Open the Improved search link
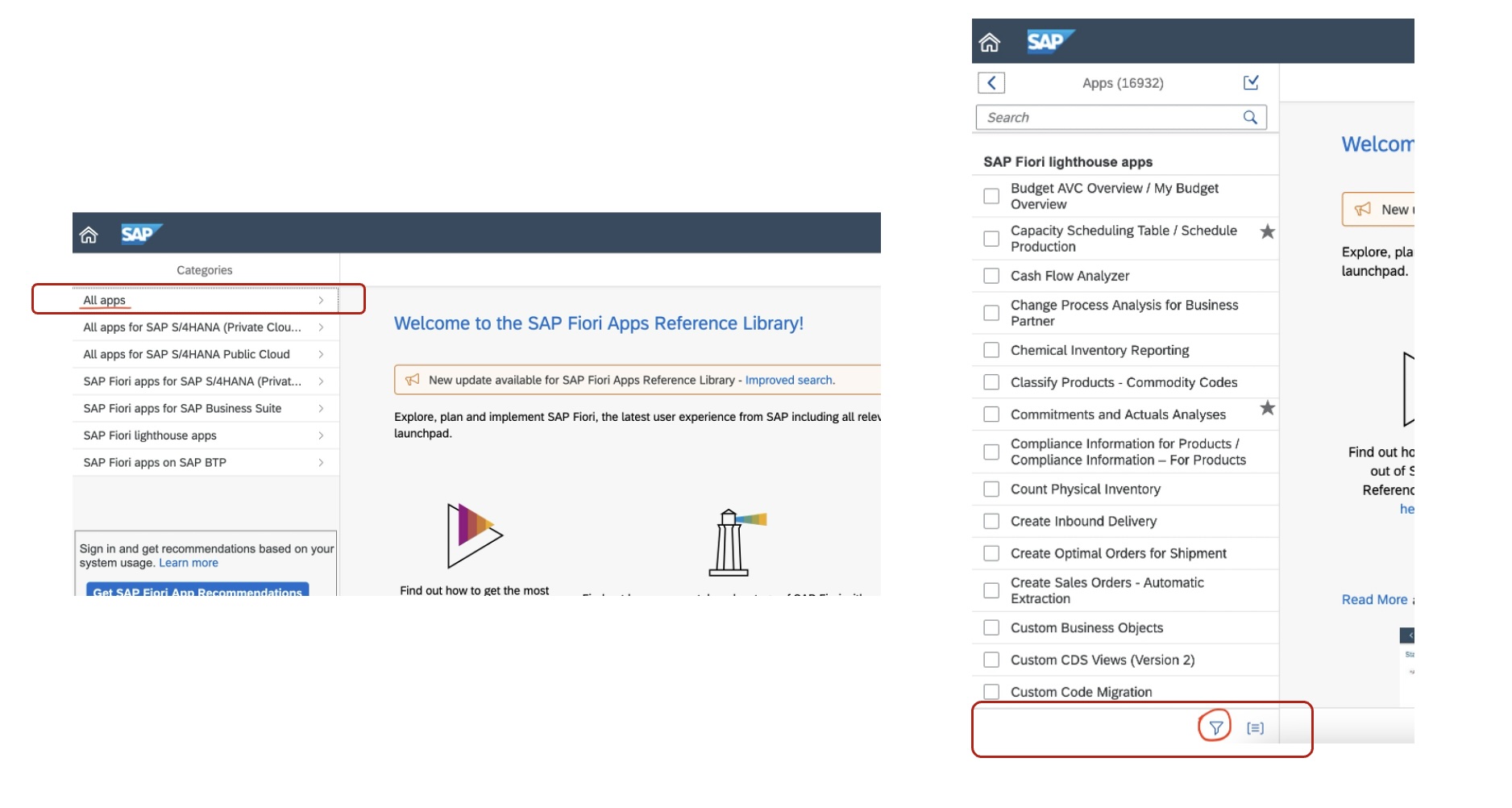Viewport: 1512px width, 808px height. (789, 380)
